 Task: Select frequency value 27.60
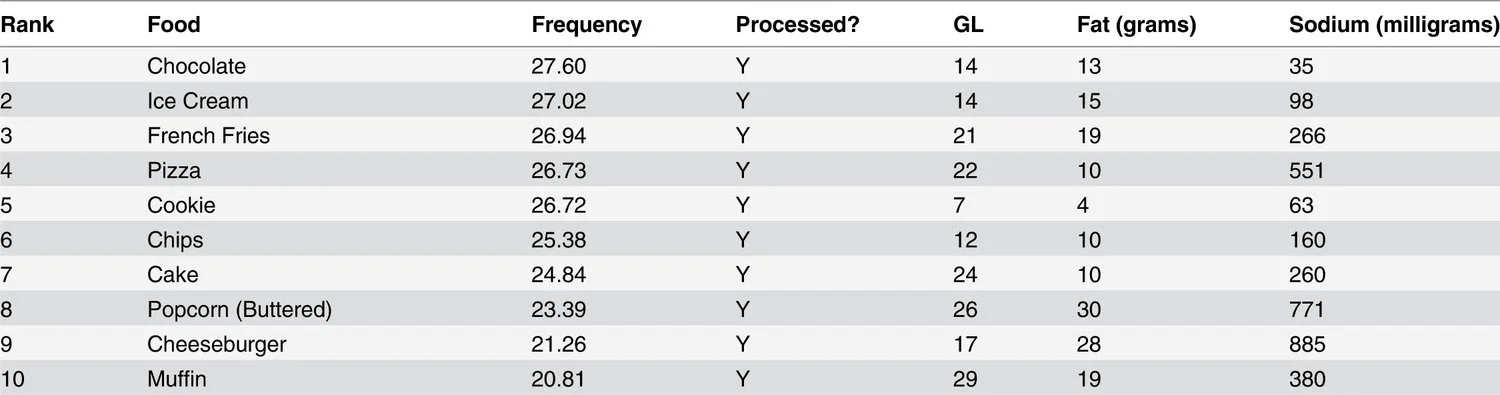[559, 67]
